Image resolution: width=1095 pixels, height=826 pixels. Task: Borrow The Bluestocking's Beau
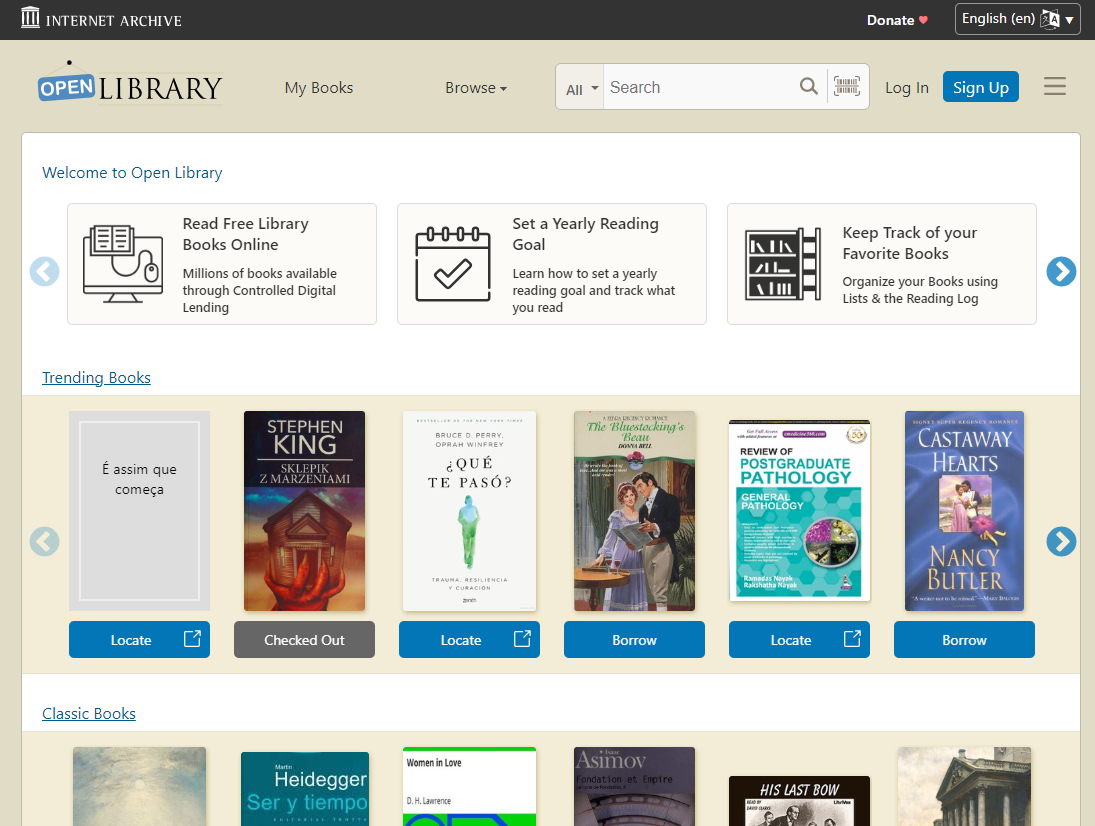click(634, 640)
